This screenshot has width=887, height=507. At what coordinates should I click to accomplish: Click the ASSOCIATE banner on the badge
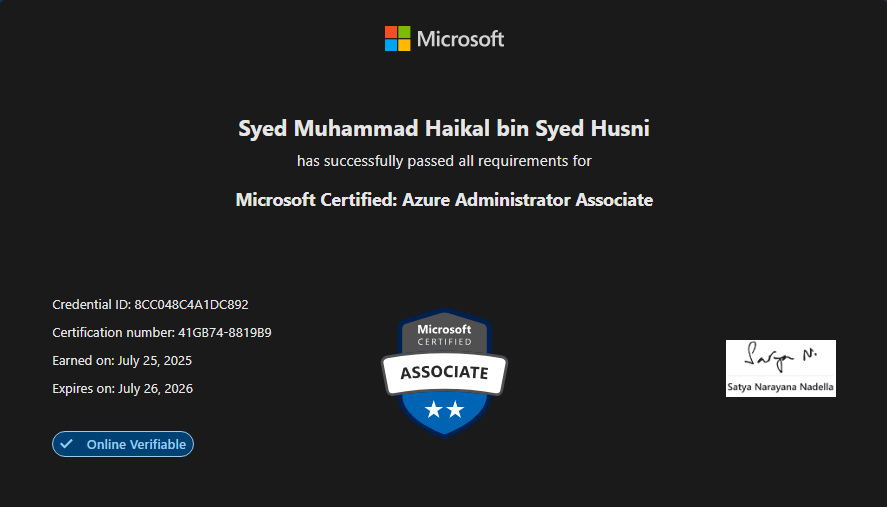444,373
